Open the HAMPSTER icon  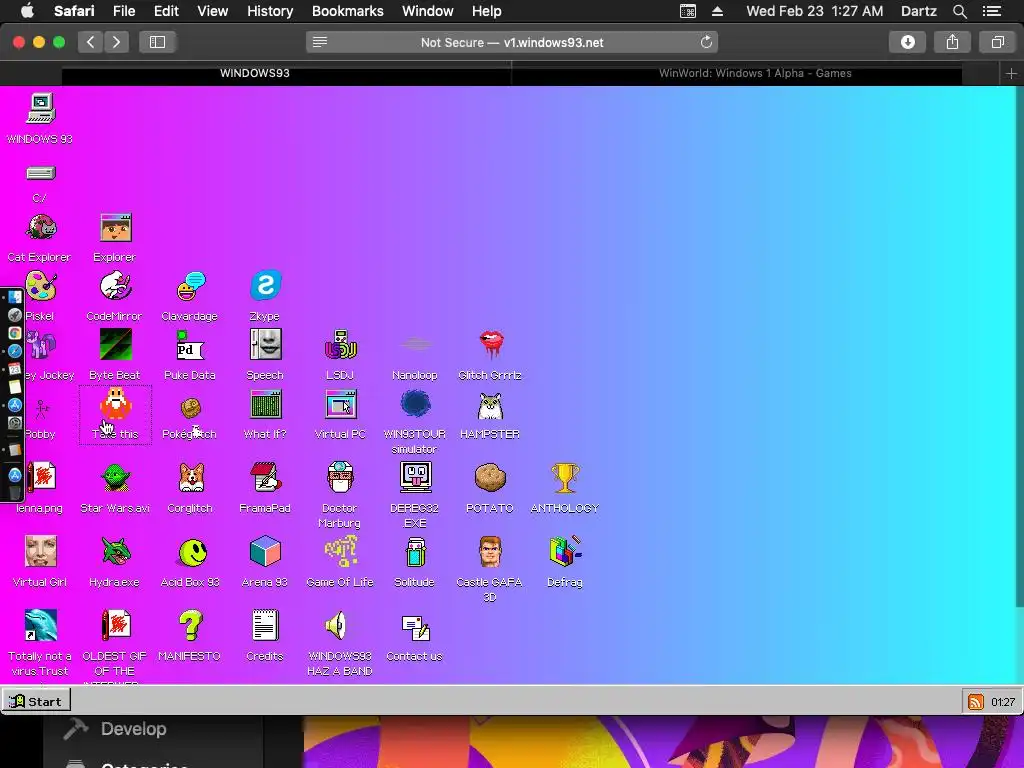[x=490, y=405]
